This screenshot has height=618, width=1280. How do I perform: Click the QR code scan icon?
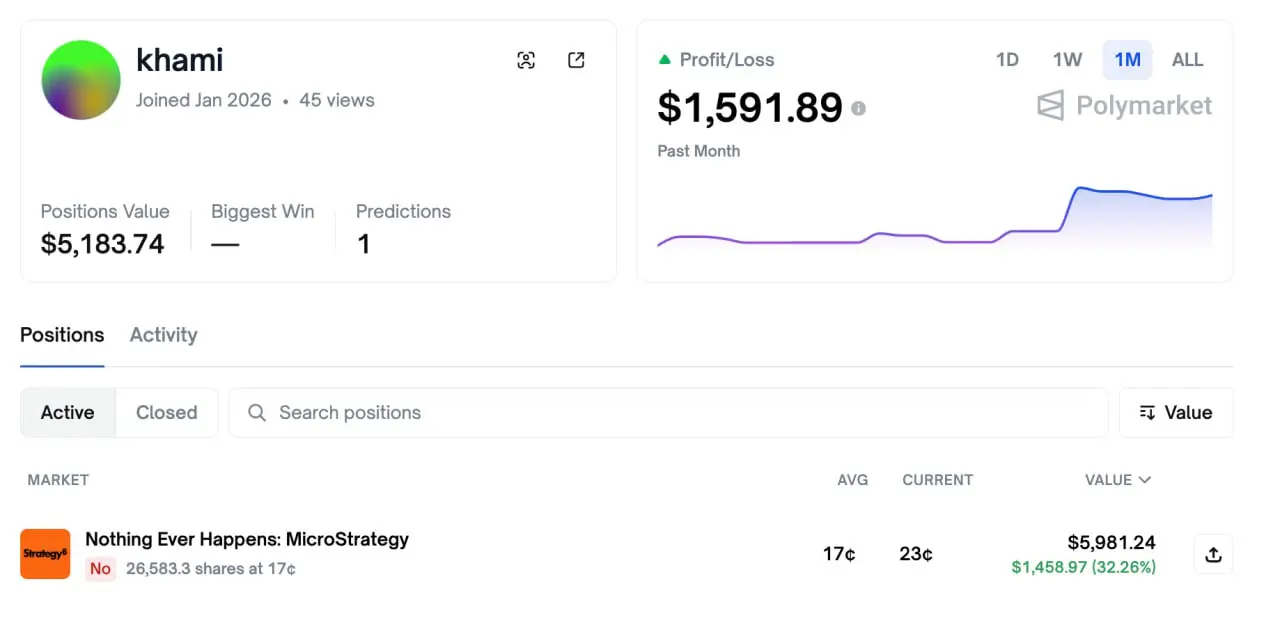(x=526, y=60)
